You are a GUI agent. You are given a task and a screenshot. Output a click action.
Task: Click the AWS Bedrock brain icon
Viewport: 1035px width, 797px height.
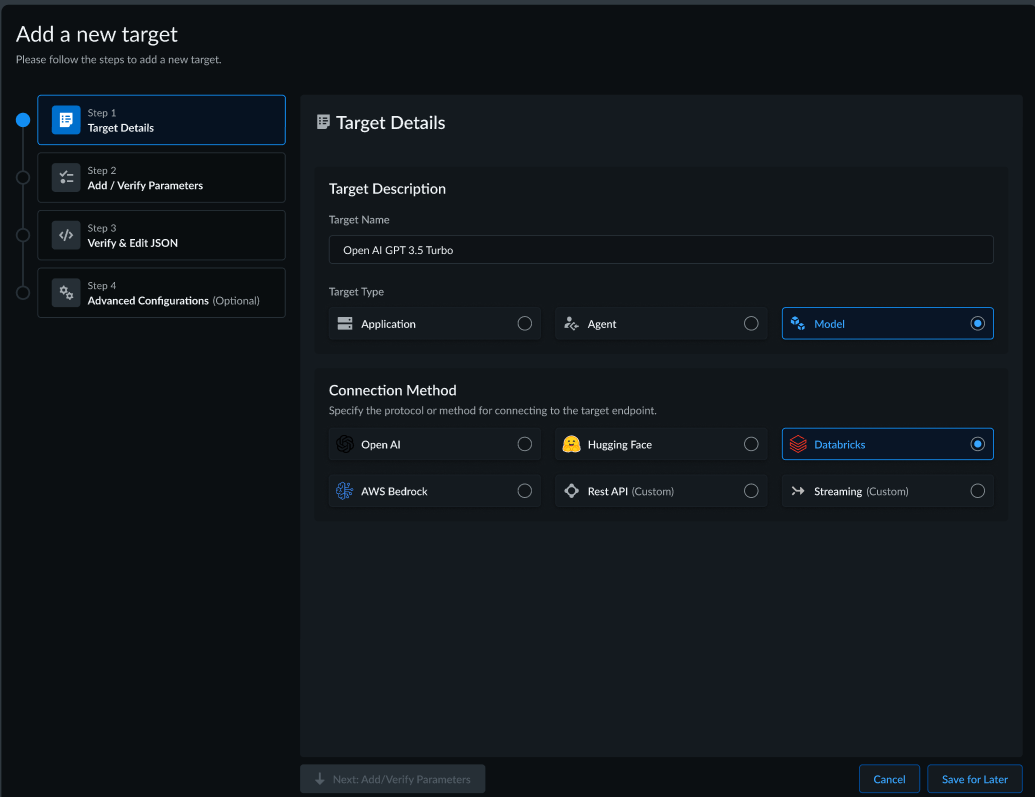(x=345, y=491)
